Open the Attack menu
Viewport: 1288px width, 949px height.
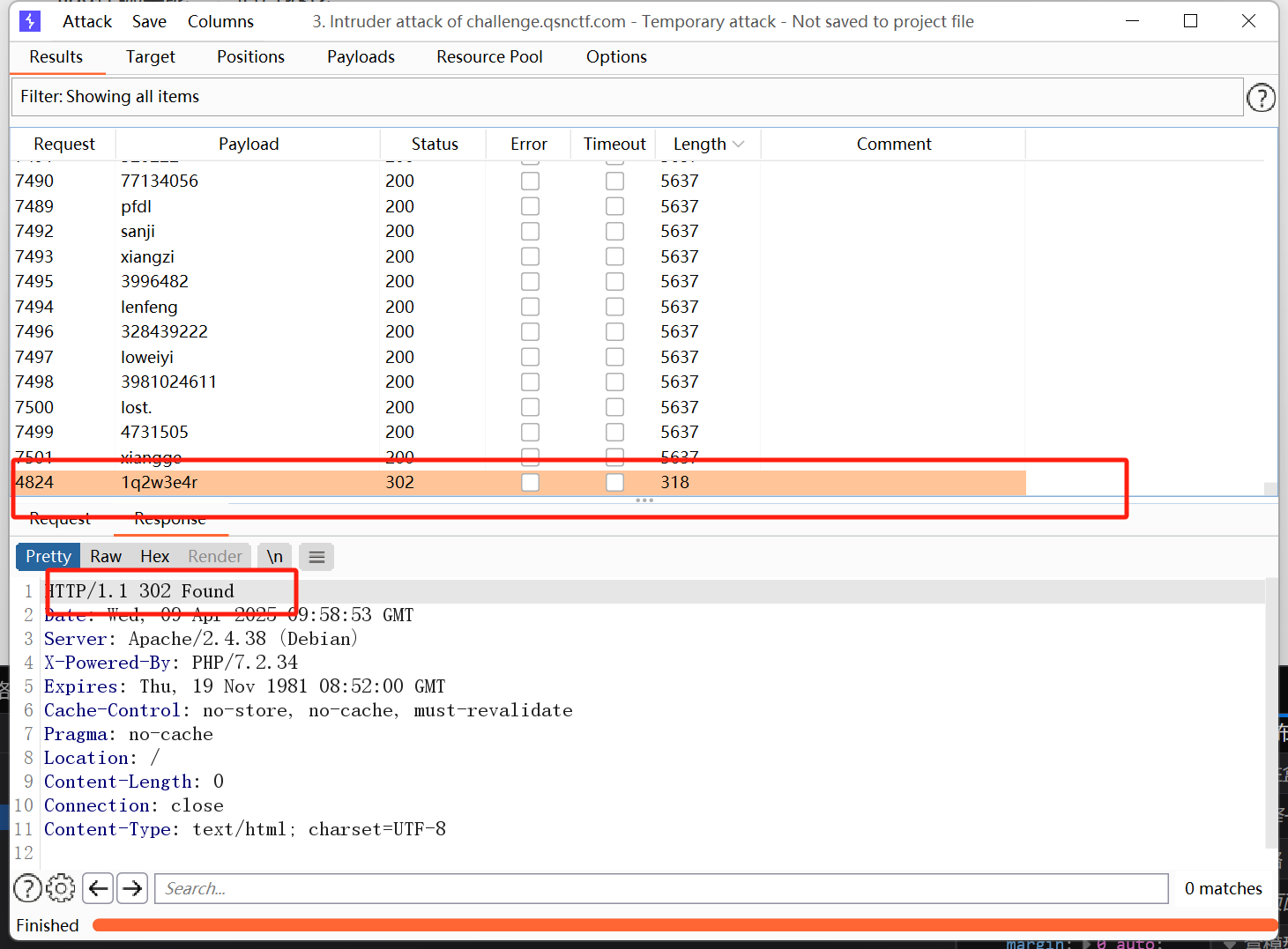[87, 21]
